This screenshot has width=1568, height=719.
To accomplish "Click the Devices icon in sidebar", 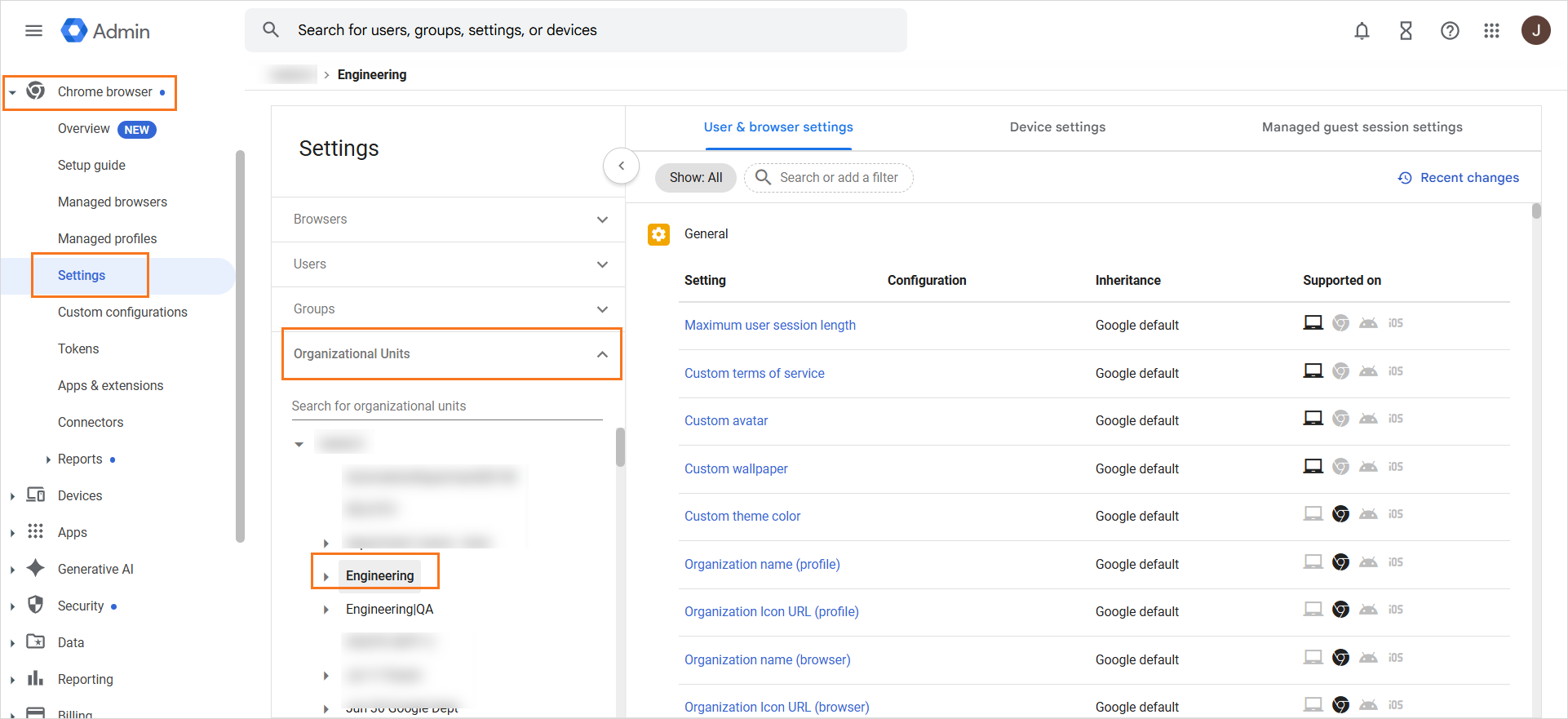I will [36, 495].
